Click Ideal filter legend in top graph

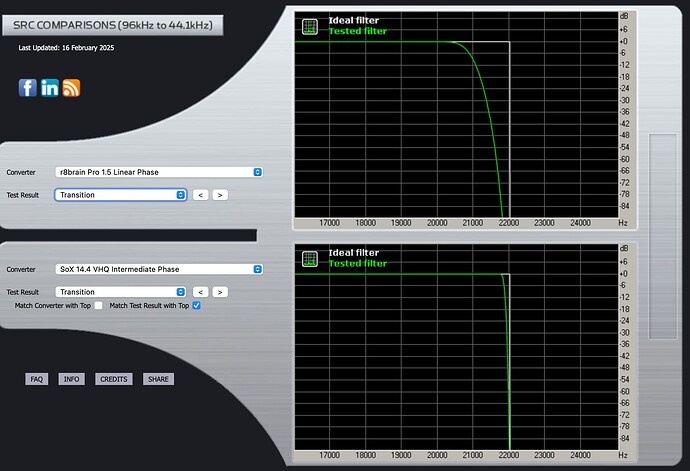(x=354, y=20)
